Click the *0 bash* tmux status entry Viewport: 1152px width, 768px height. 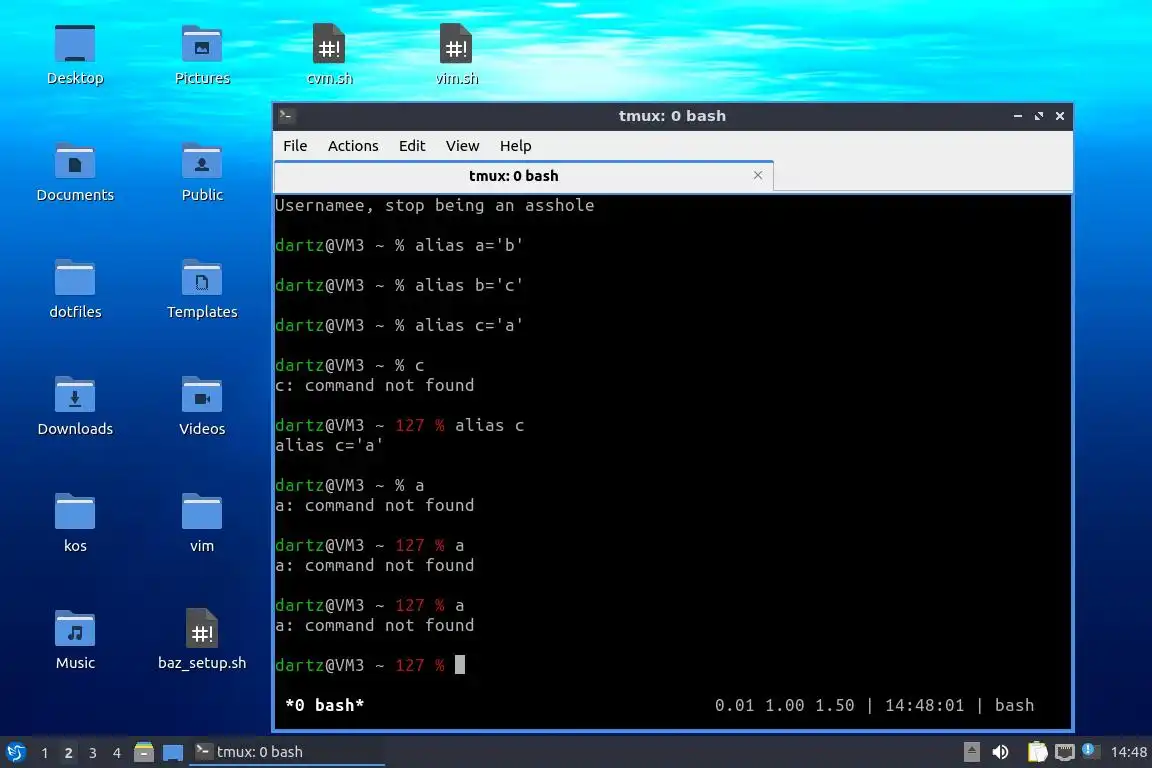pos(325,705)
